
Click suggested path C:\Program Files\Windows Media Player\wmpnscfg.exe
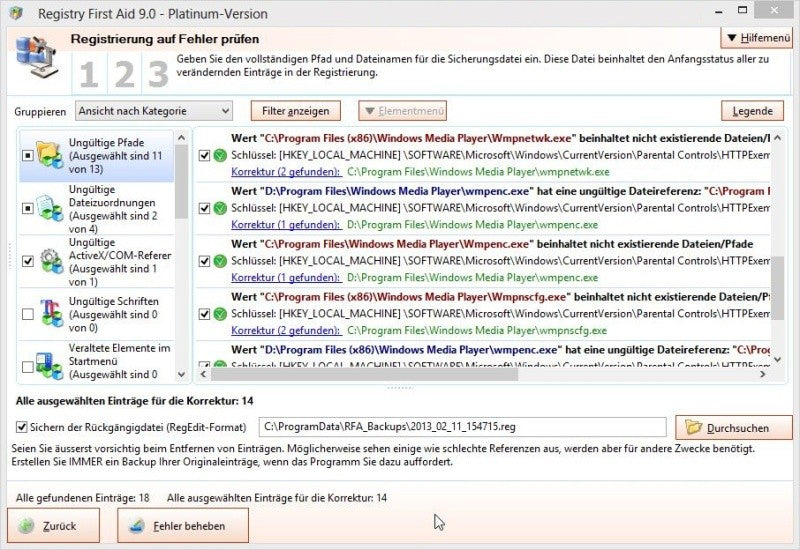point(477,331)
